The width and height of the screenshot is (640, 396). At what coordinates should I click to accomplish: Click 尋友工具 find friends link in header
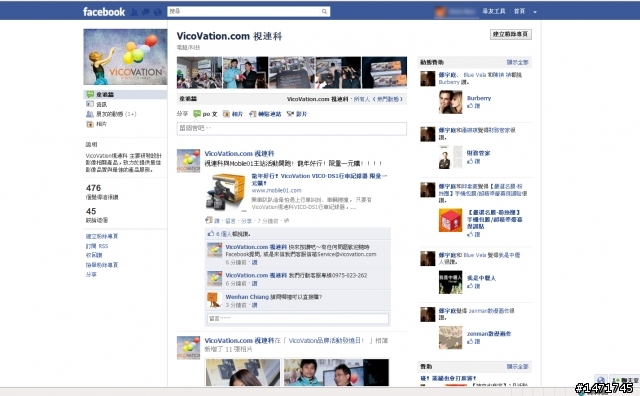click(x=493, y=11)
